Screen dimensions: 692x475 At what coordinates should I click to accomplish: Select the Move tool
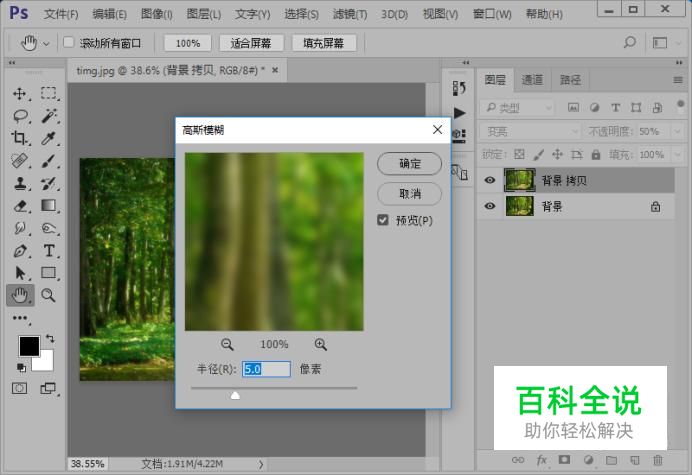pos(19,94)
